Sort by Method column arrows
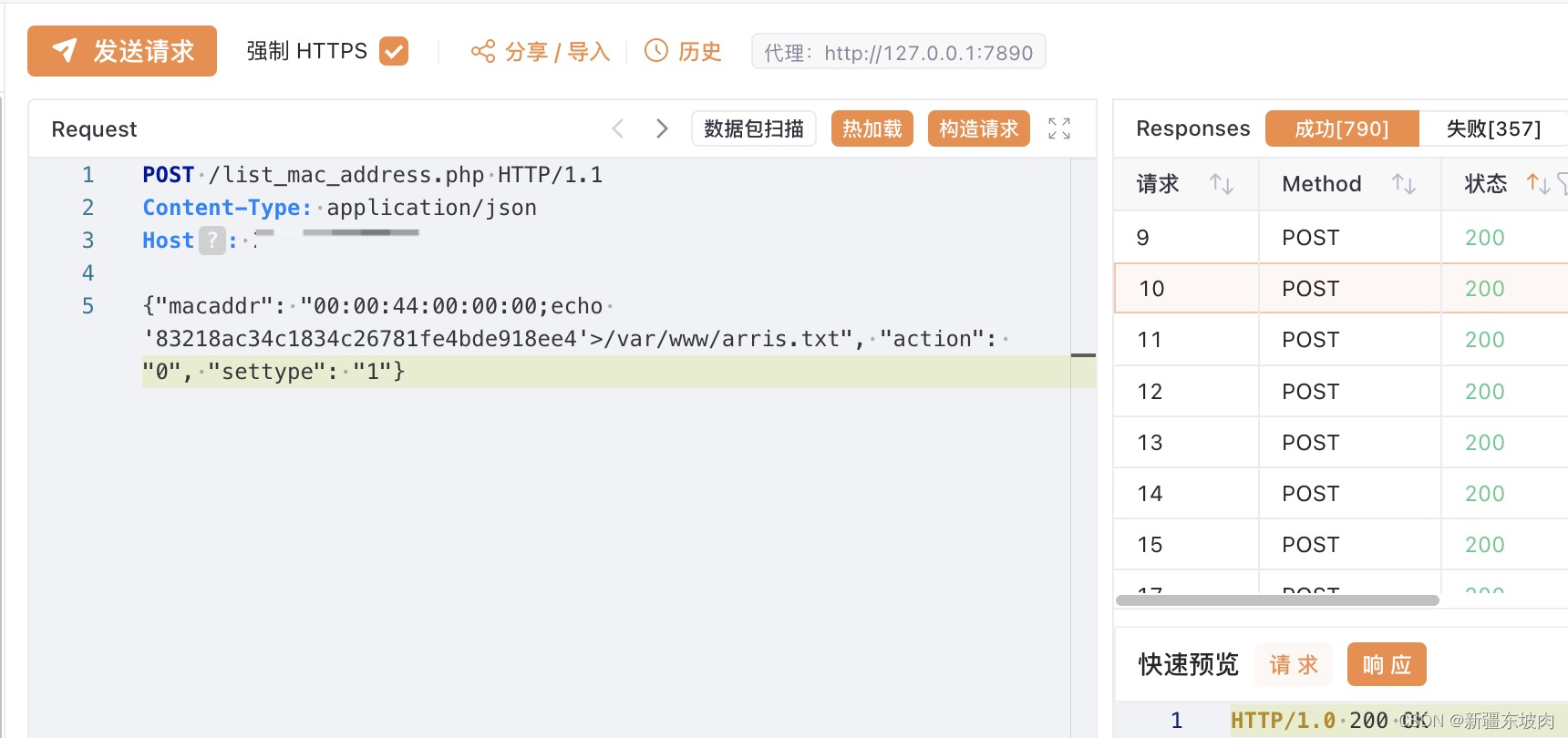 1404,184
